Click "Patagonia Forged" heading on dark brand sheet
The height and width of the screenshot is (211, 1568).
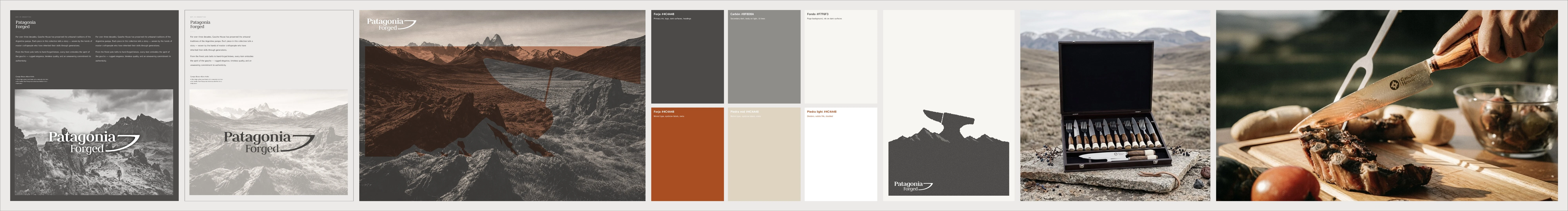(x=25, y=24)
